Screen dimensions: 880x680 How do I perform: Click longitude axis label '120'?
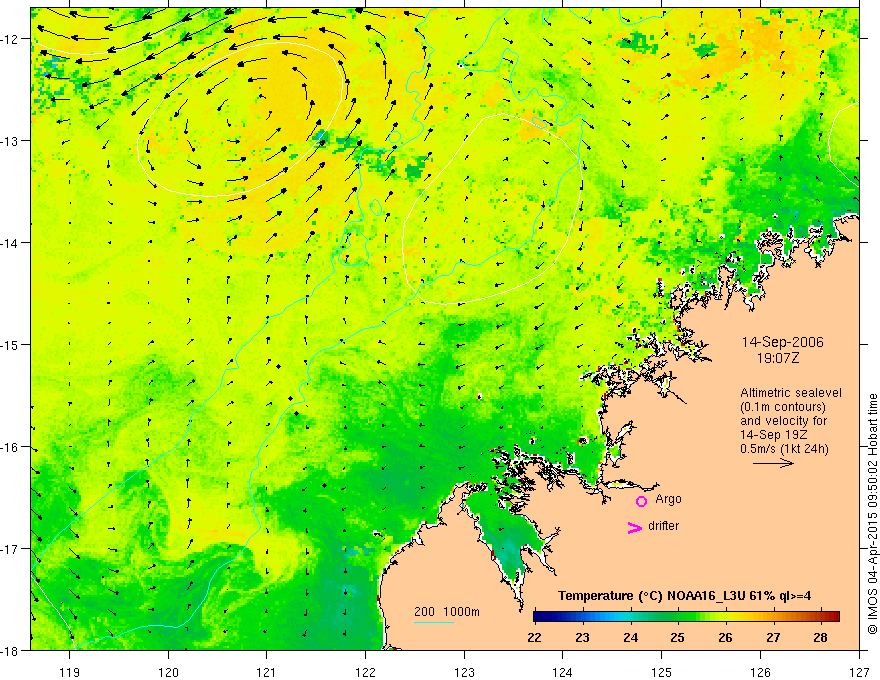pyautogui.click(x=168, y=672)
